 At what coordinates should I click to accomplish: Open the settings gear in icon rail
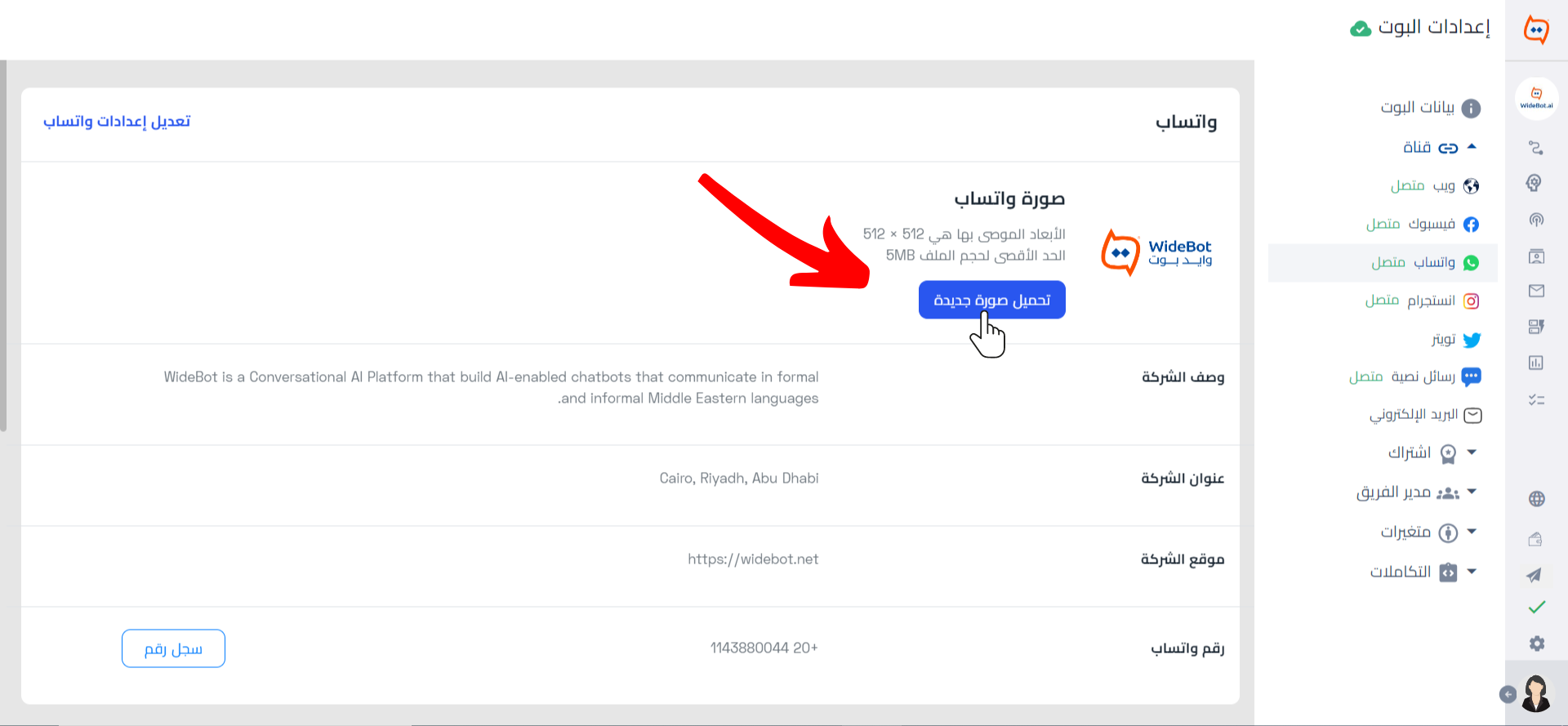click(x=1536, y=644)
